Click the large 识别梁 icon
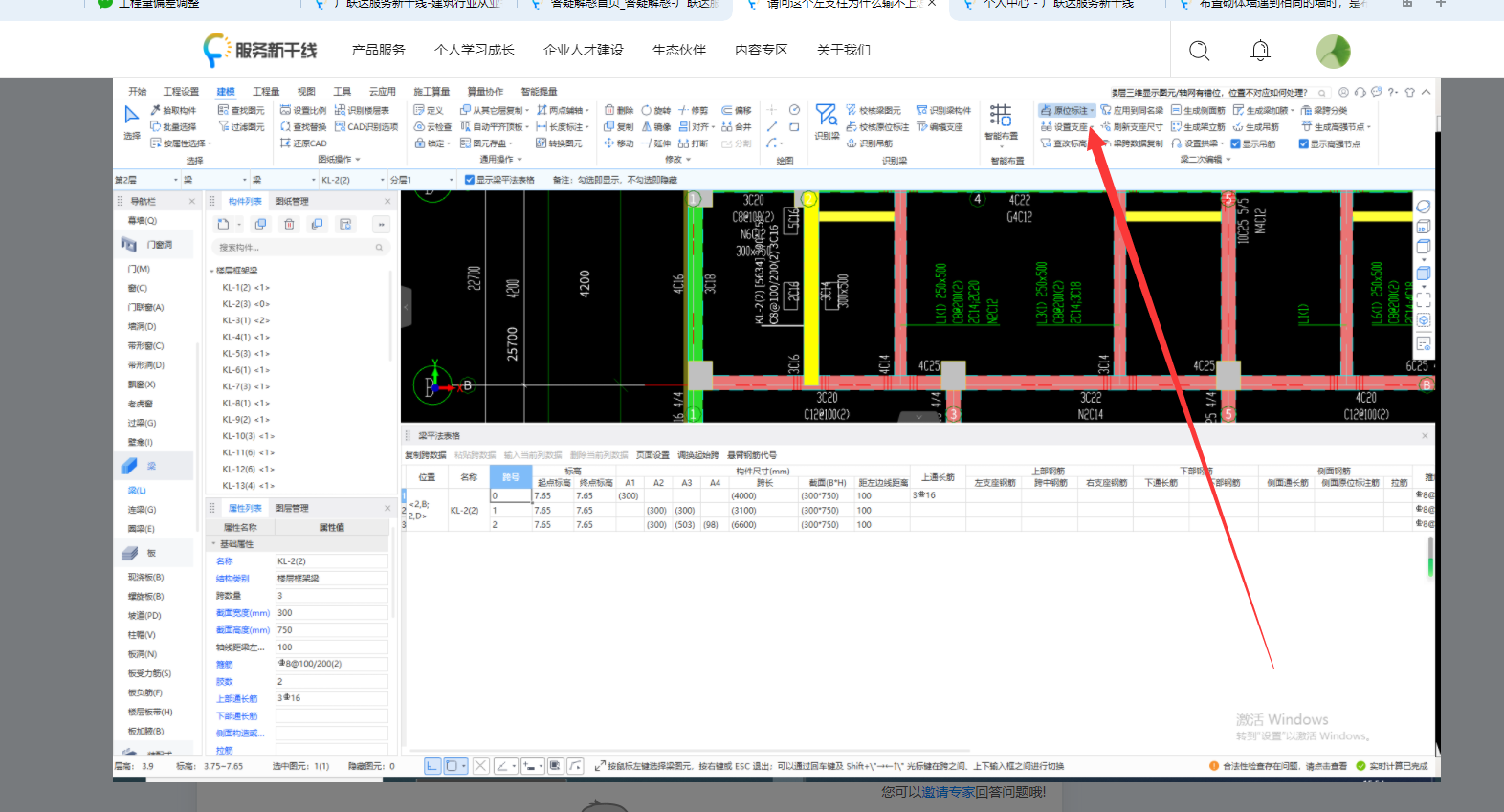Screen dimensions: 1504x812 coord(827,121)
